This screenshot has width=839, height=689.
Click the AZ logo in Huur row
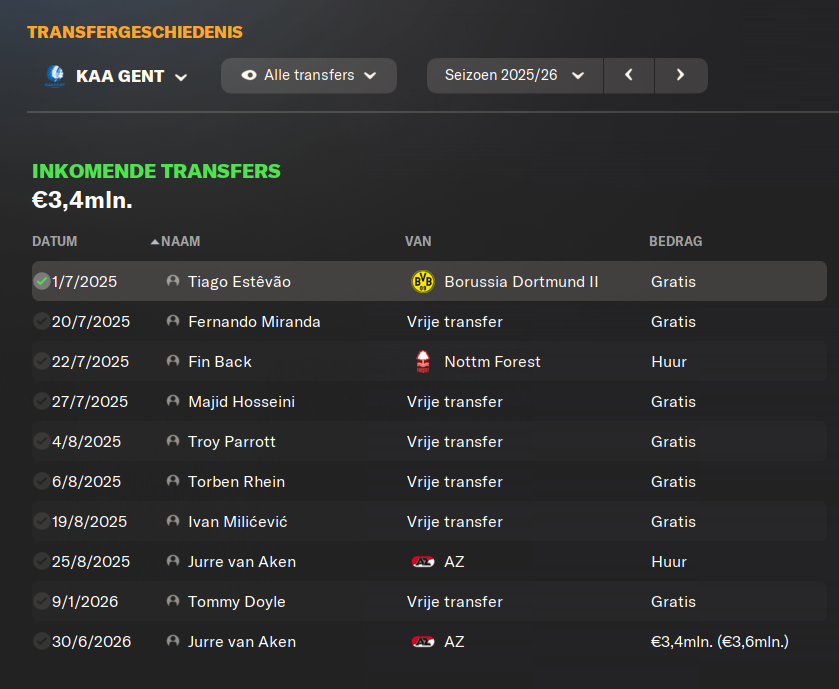[423, 562]
